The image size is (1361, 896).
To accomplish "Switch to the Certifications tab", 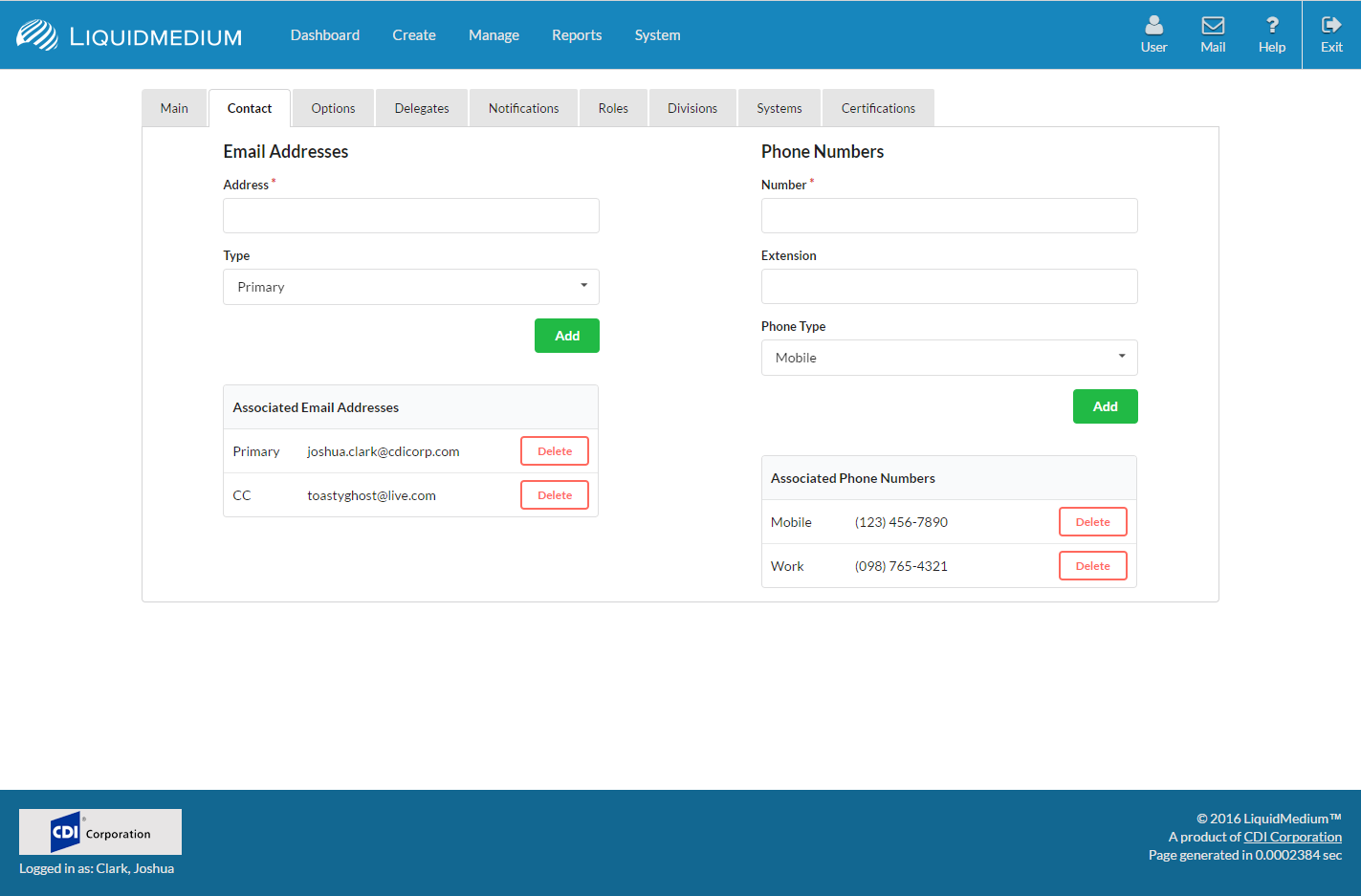I will (x=878, y=109).
